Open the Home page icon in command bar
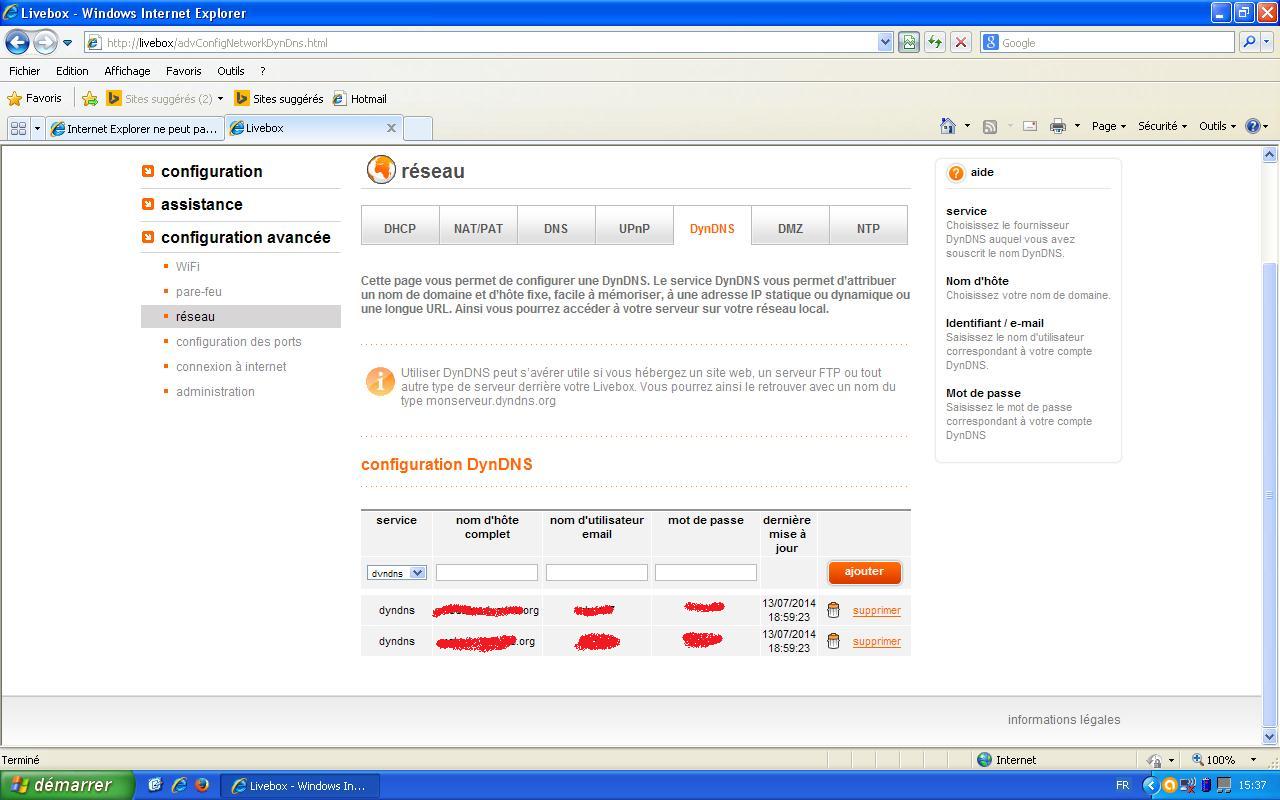The image size is (1280, 800). click(x=948, y=126)
